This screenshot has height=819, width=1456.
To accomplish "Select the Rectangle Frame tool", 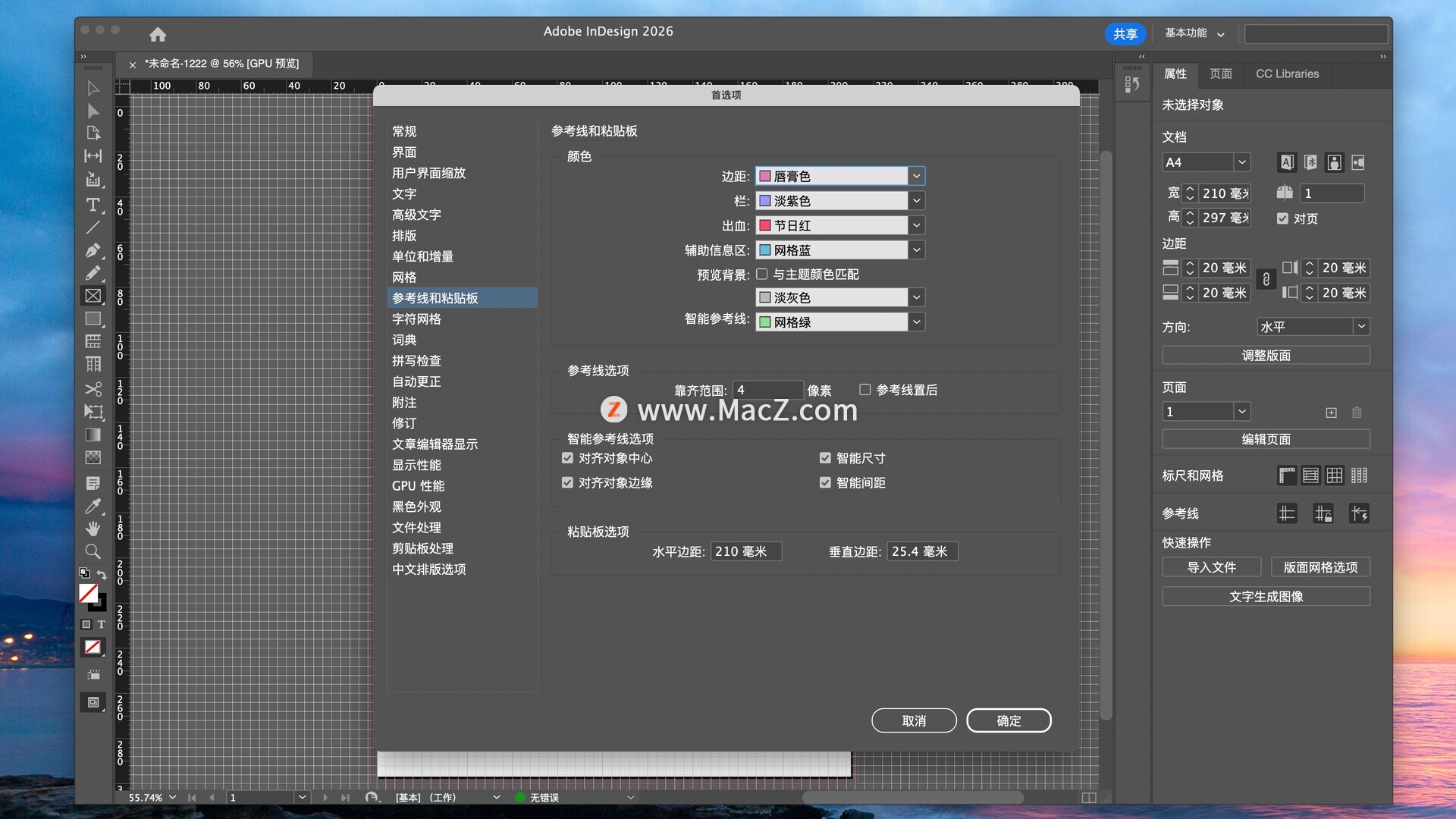I will [93, 296].
